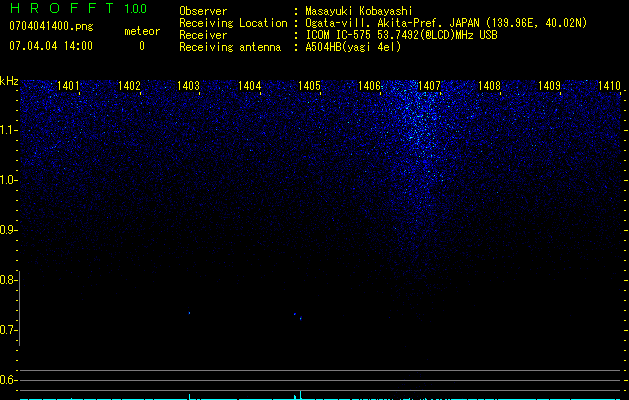Click the cyan signal dots near 1405
629x400 pixels.
298,316
